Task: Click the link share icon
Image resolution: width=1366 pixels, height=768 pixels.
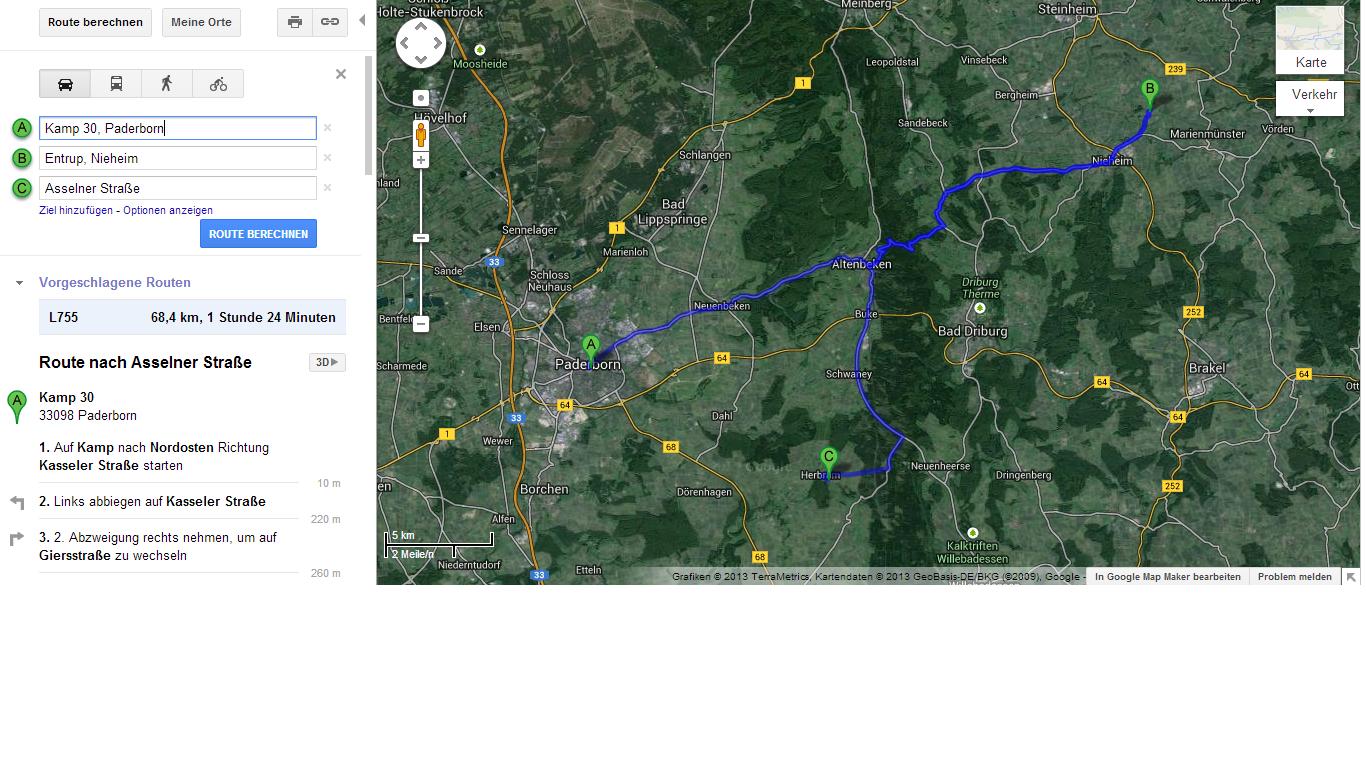Action: pyautogui.click(x=330, y=22)
